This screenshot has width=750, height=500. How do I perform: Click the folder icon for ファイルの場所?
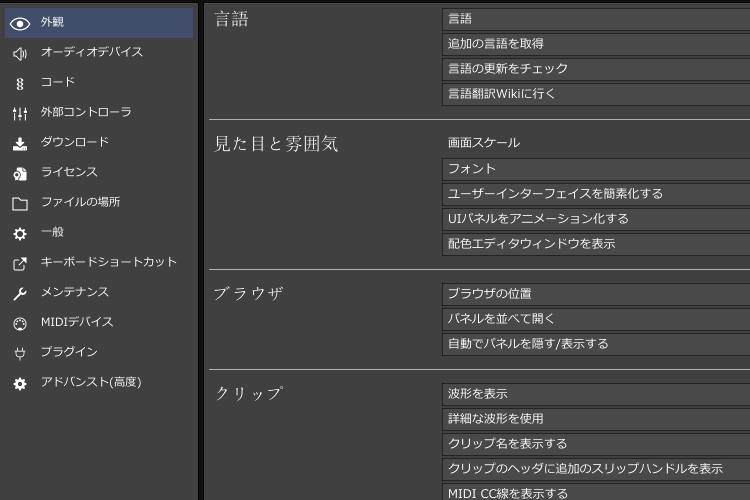(x=20, y=203)
